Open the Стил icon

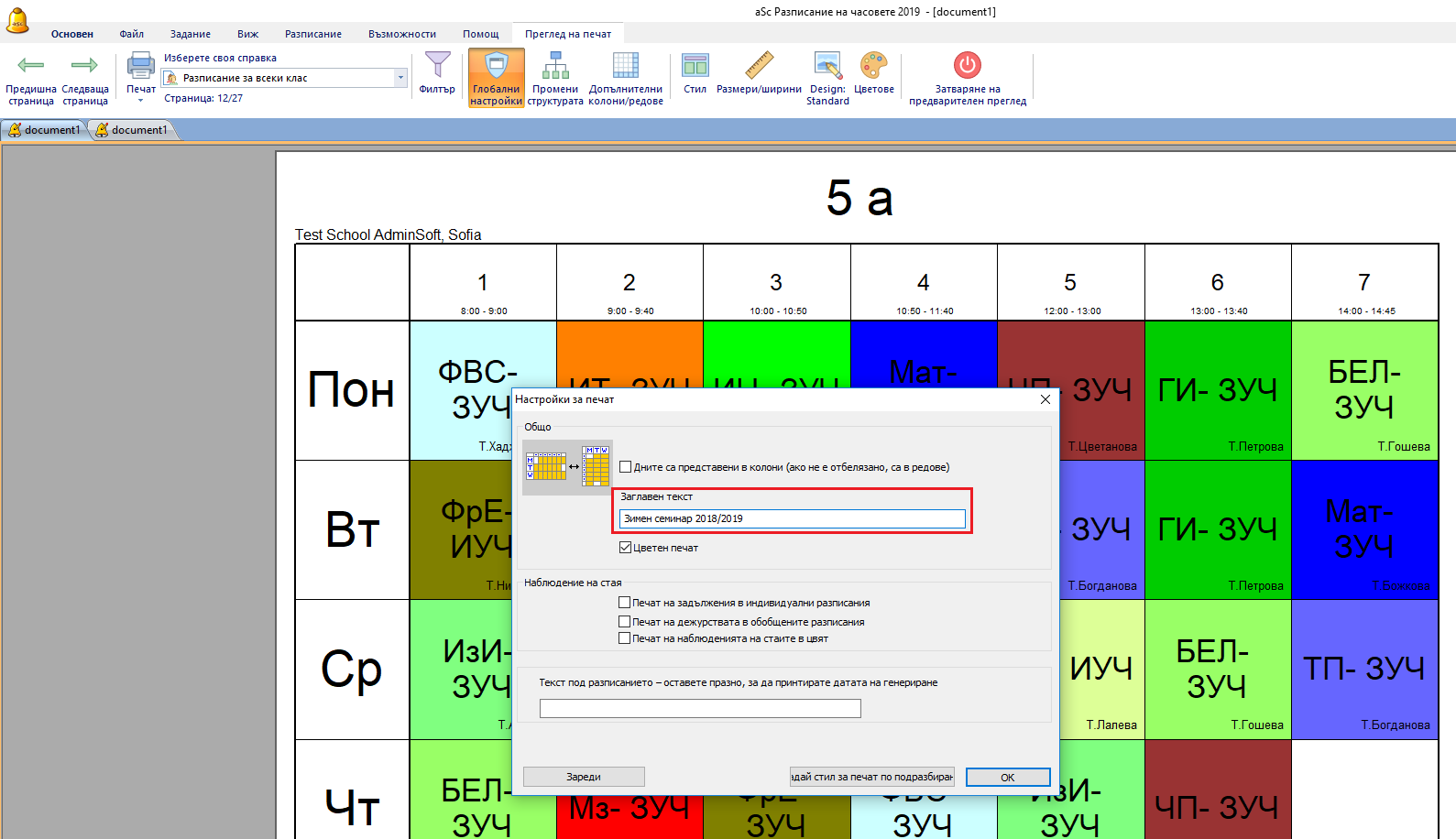695,66
